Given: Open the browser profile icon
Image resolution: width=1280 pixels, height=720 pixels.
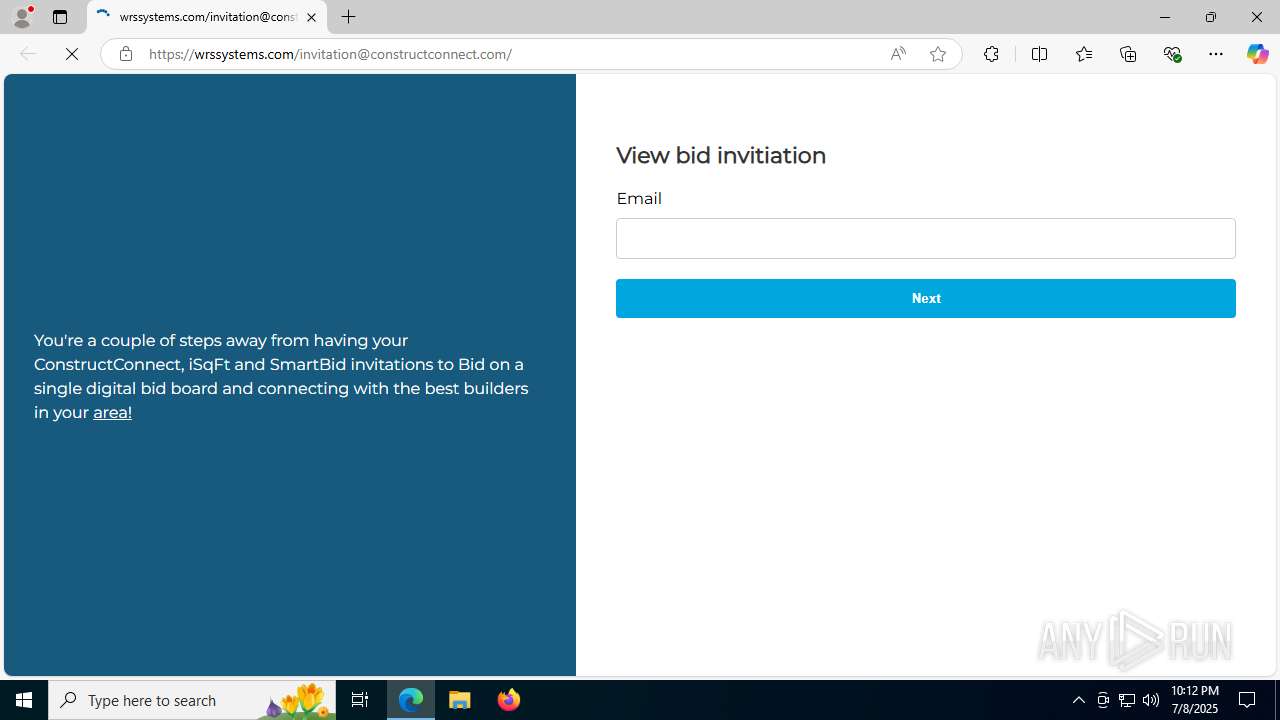Looking at the screenshot, I should click(x=22, y=17).
